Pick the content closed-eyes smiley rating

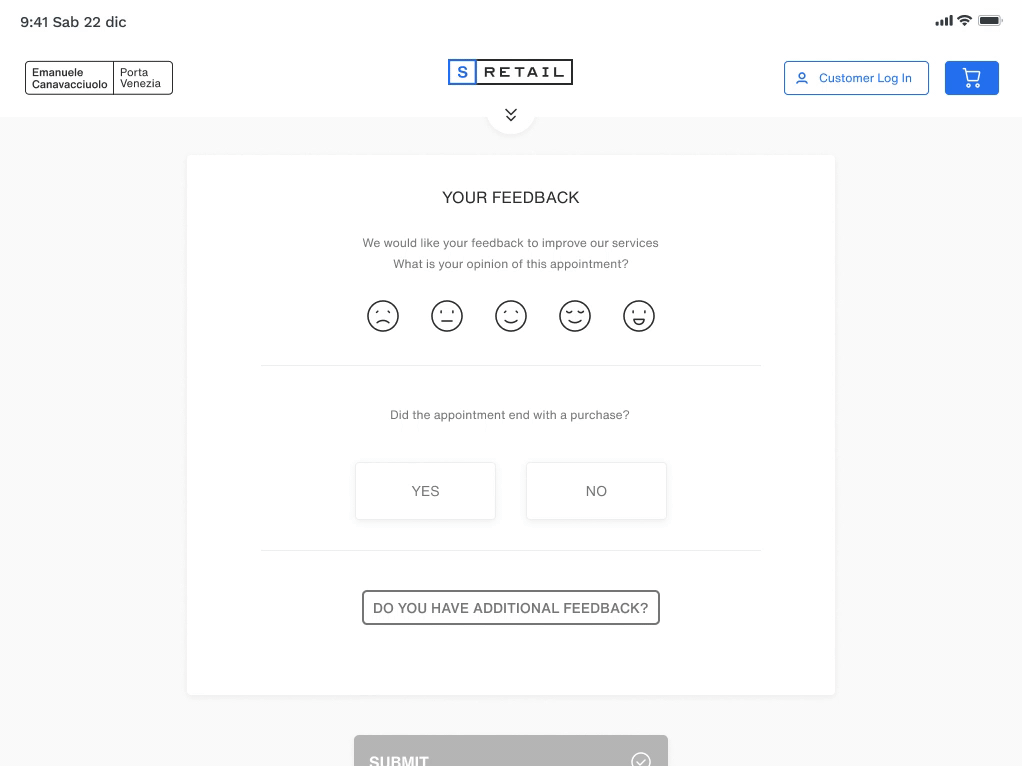point(575,316)
